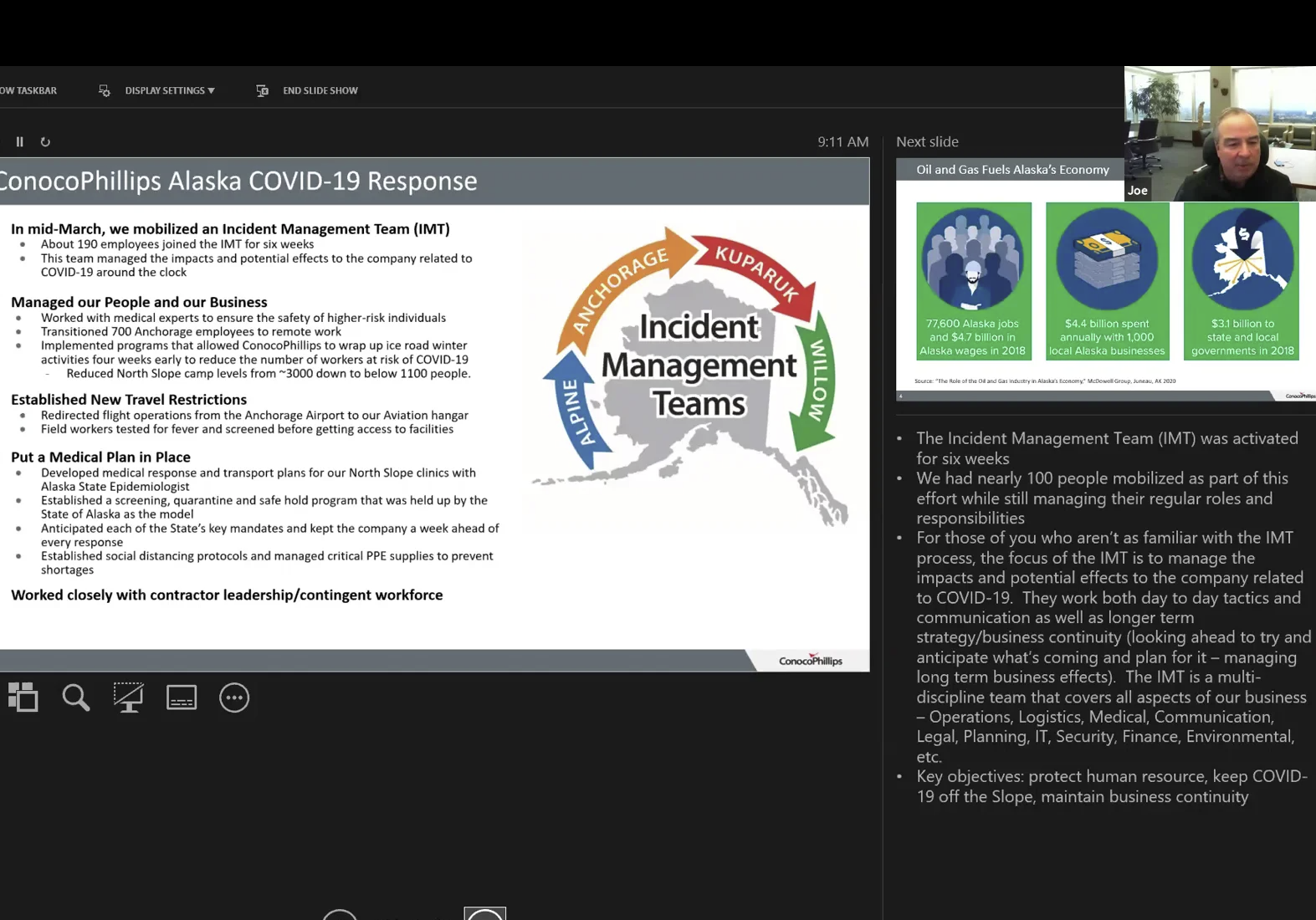Click the 9:11 AM clock display
The width and height of the screenshot is (1316, 920).
point(842,142)
